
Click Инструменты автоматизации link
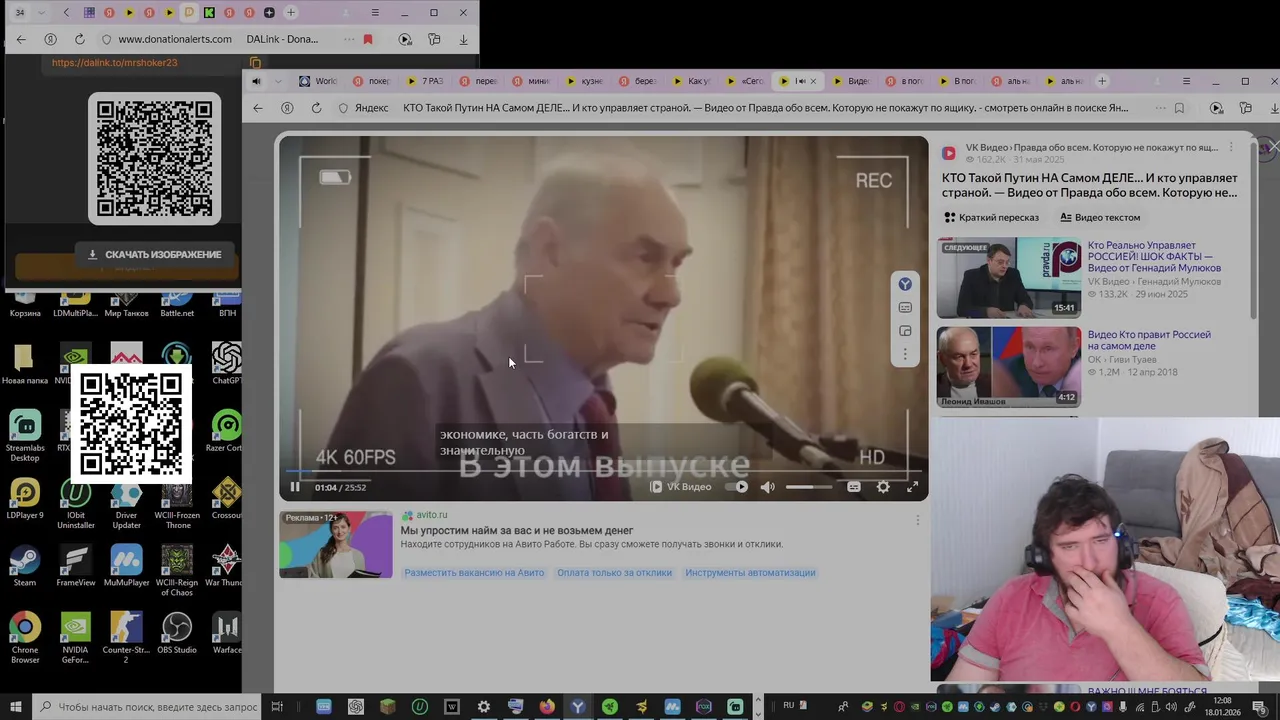[750, 573]
